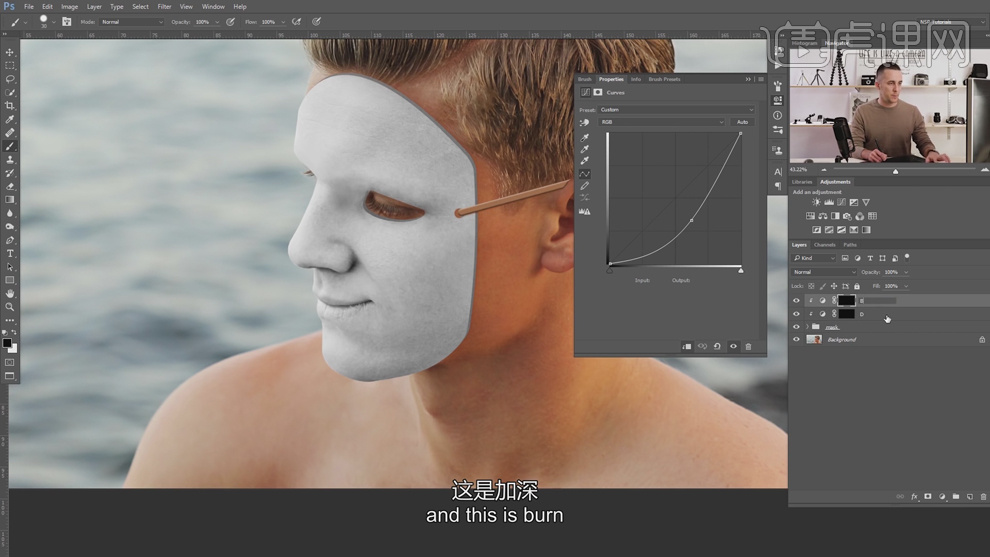990x557 pixels.
Task: Reset Curves adjustment to defaults
Action: (717, 346)
